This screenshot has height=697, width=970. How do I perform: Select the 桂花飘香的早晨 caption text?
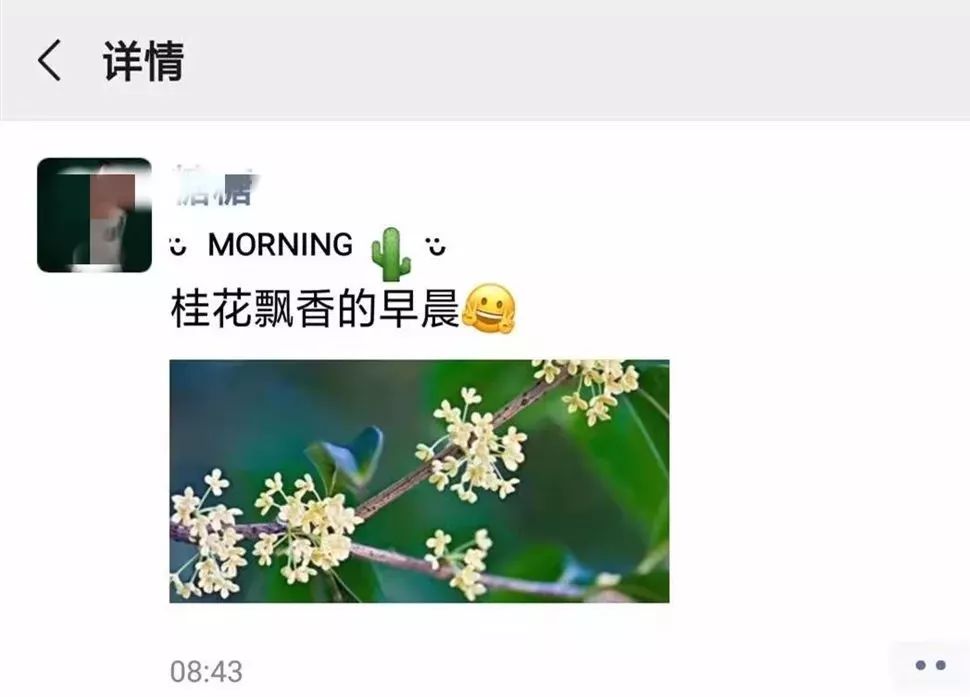click(315, 309)
